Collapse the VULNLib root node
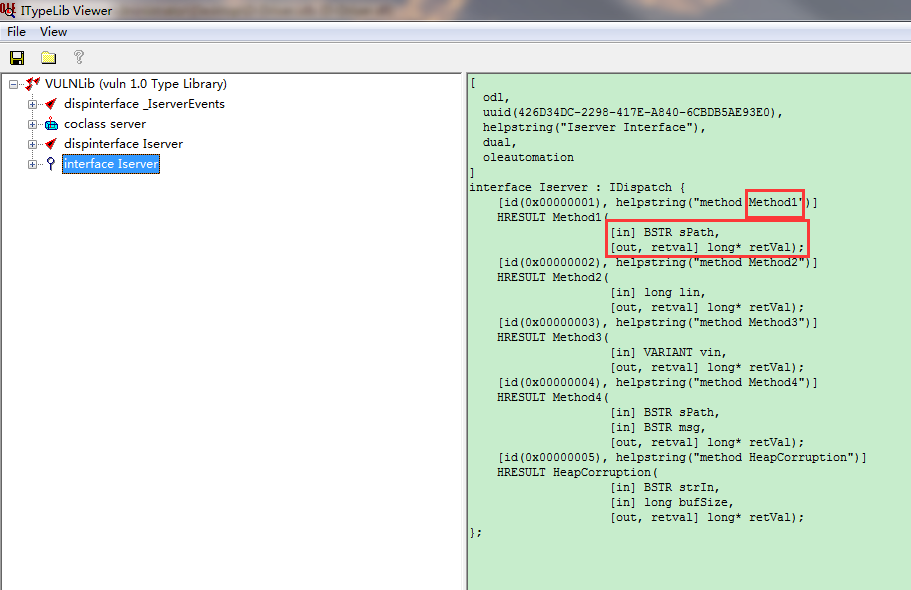911x590 pixels. point(14,83)
